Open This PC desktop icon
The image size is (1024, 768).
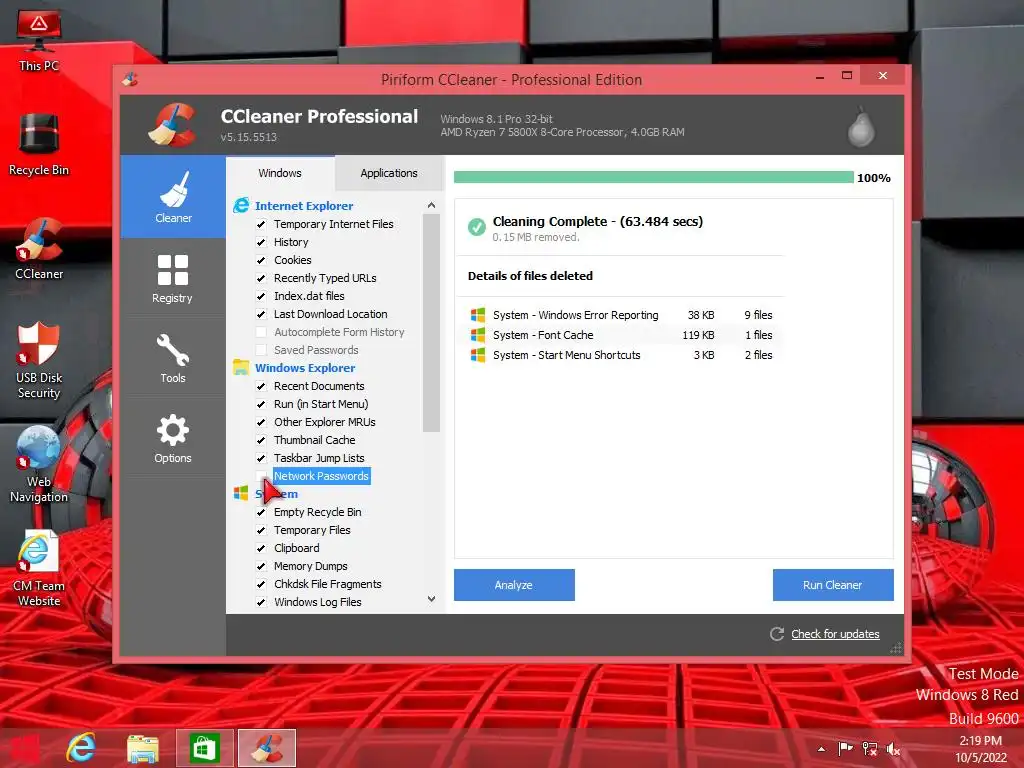coord(39,40)
